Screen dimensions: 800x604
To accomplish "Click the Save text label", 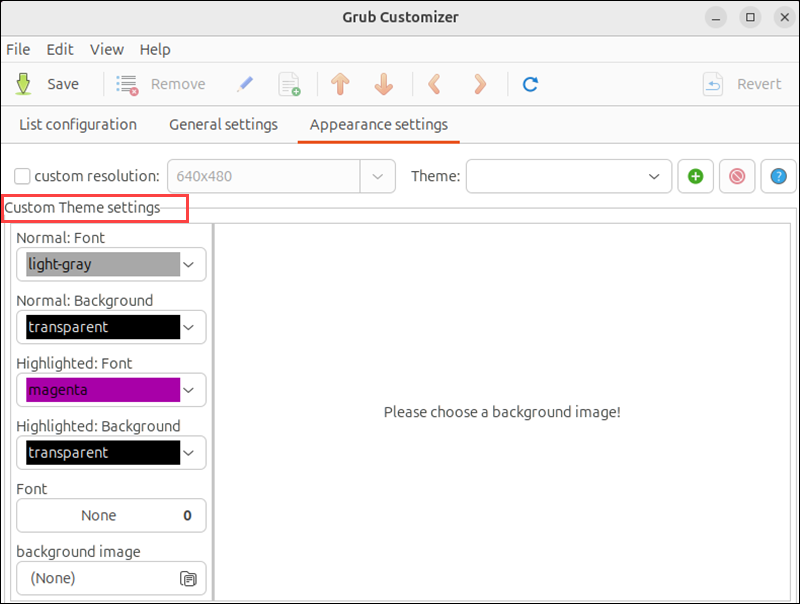I will point(63,84).
